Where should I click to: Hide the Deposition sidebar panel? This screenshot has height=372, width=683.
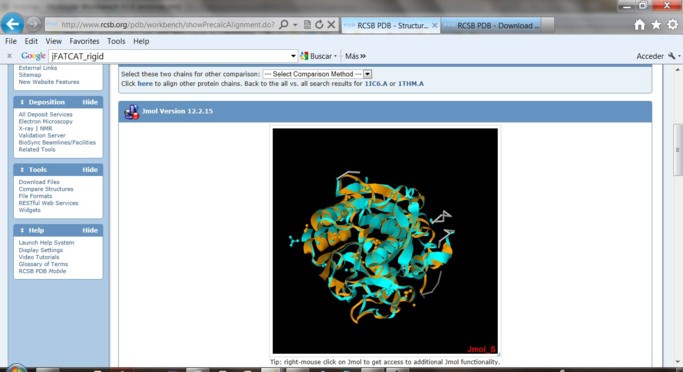coord(90,102)
